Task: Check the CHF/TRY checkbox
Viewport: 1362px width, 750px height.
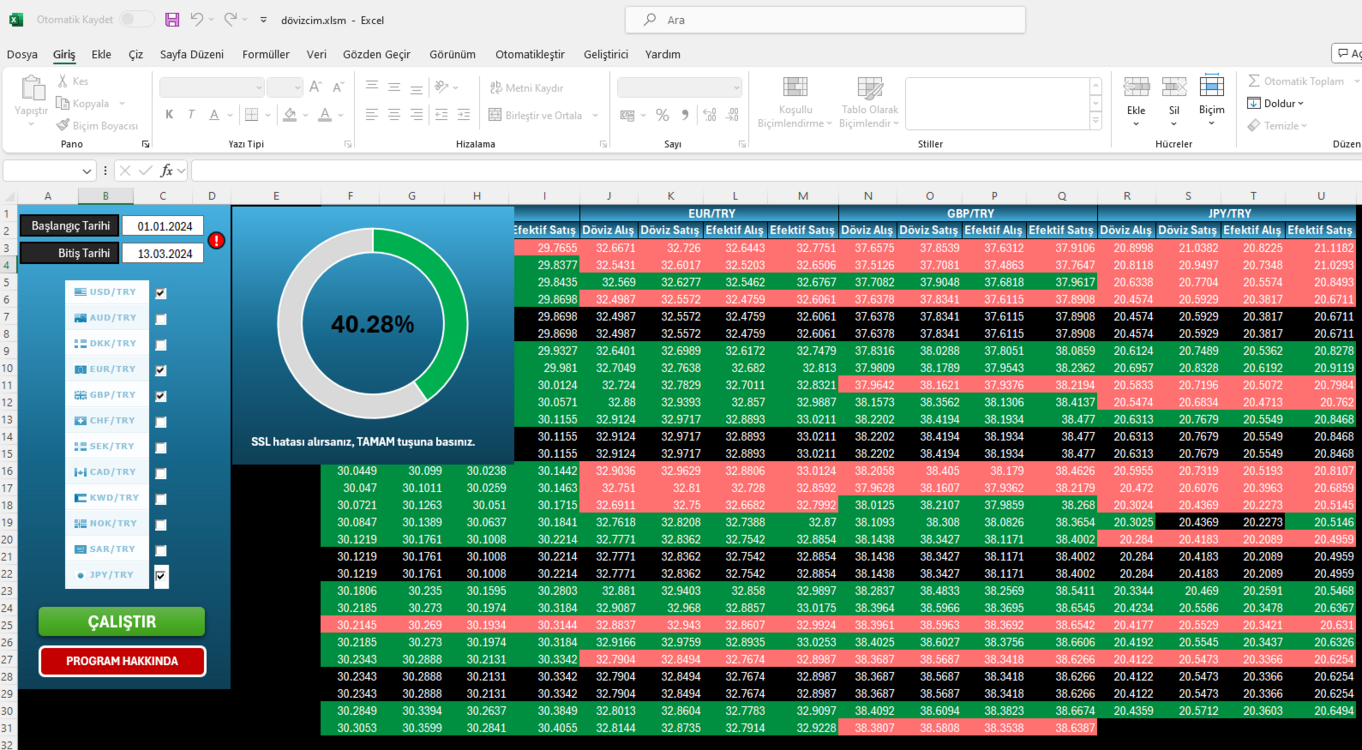Action: (161, 422)
